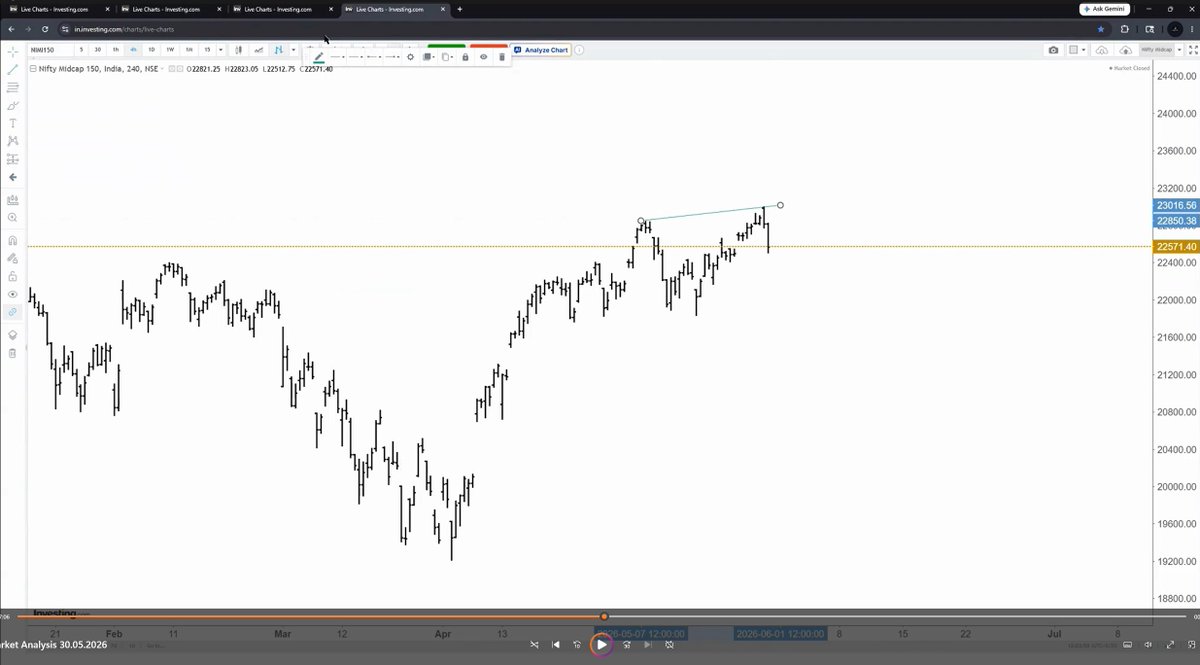The height and width of the screenshot is (665, 1200).
Task: Select the 1D interval
Action: point(151,49)
